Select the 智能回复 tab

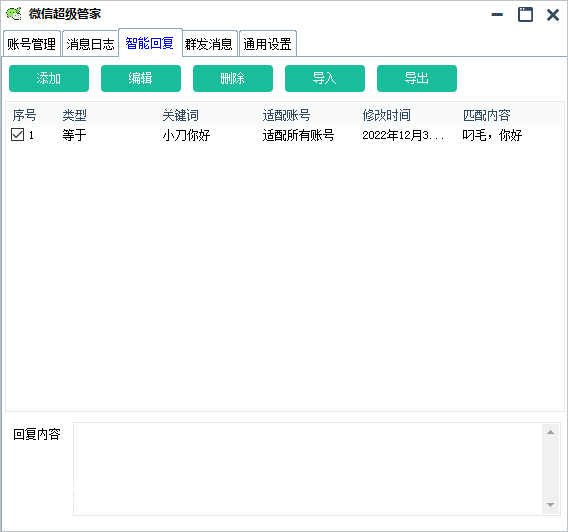tap(150, 43)
